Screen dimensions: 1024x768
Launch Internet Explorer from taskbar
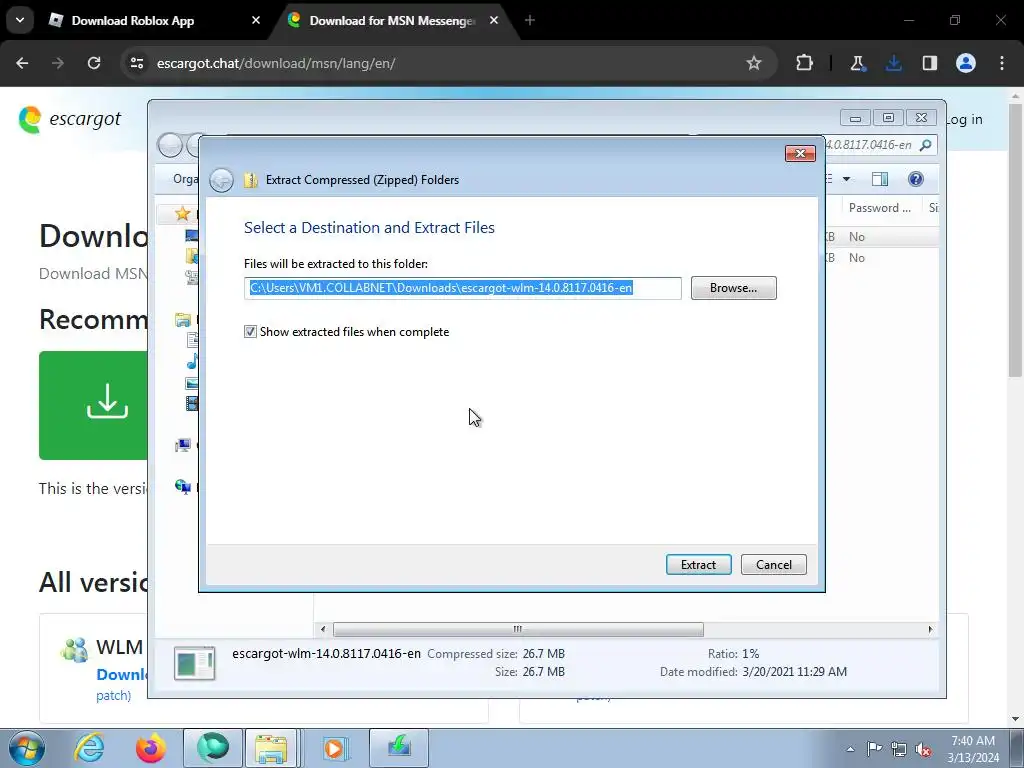[x=89, y=748]
